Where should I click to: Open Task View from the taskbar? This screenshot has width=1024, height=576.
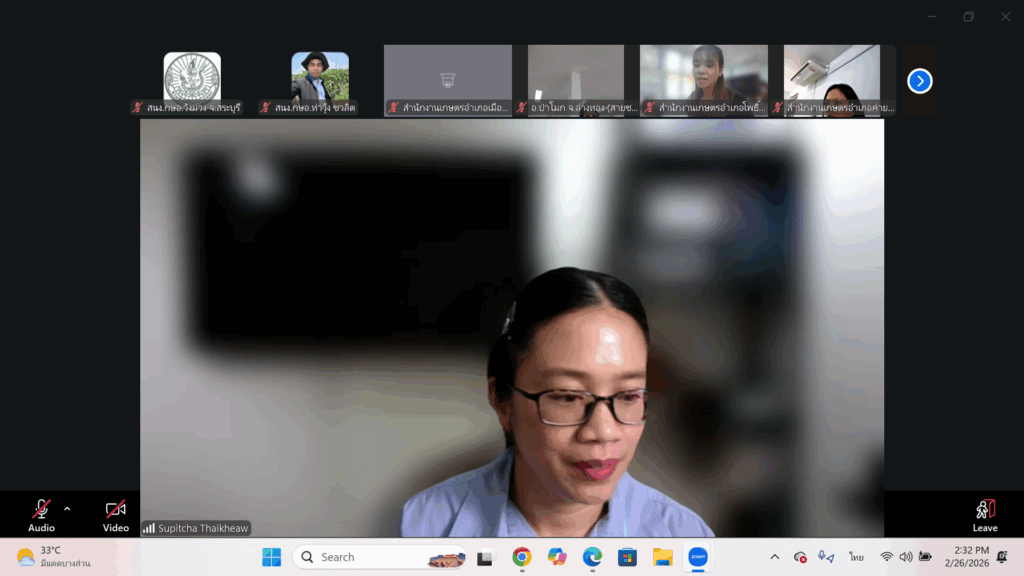point(486,557)
